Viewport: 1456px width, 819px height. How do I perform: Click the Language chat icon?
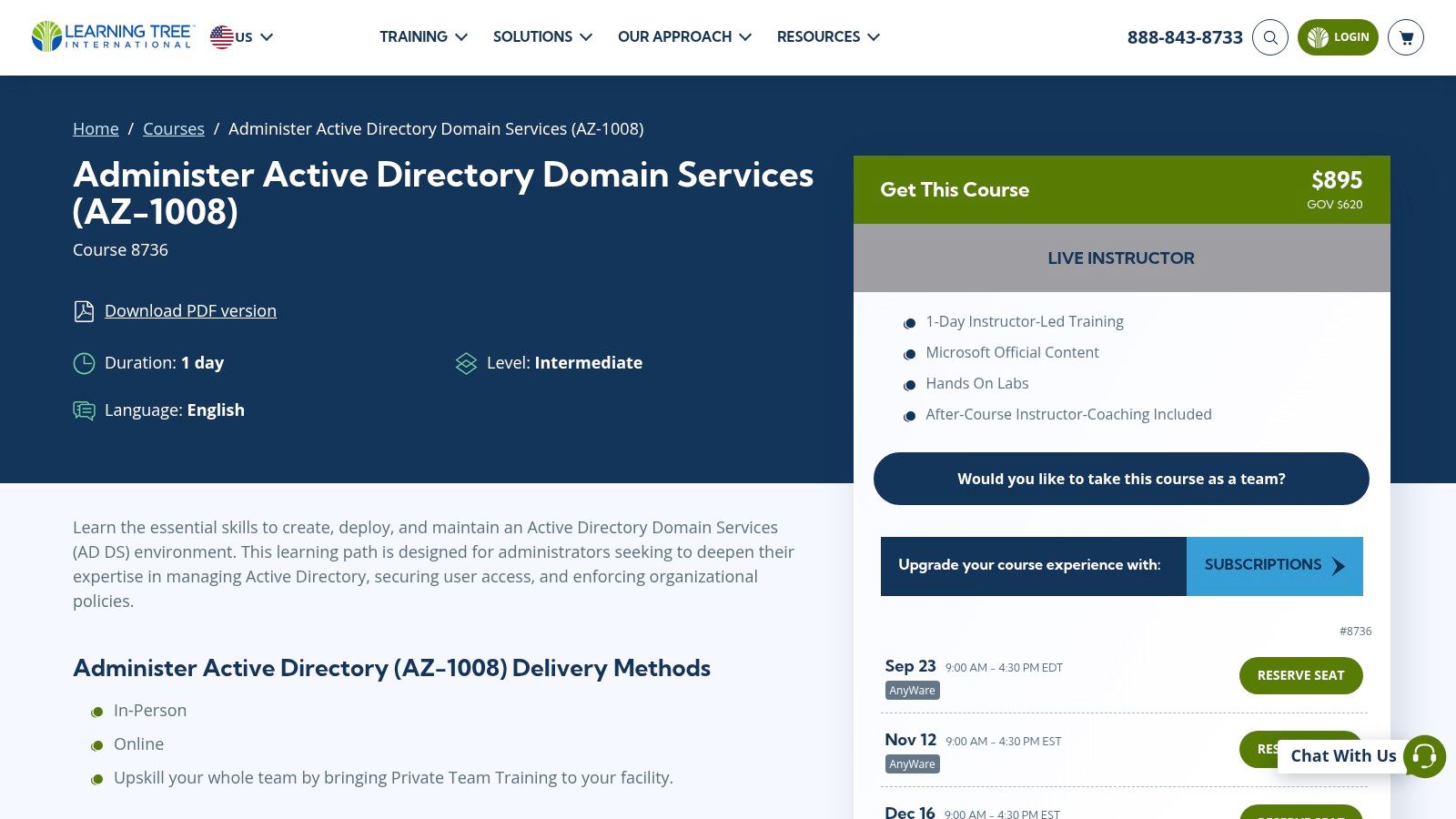(84, 411)
